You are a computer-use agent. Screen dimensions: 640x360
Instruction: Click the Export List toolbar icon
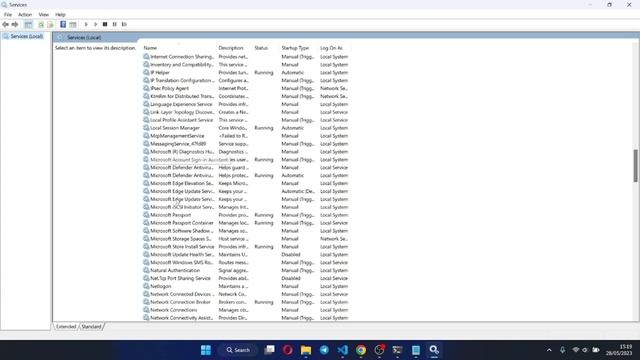coord(50,24)
